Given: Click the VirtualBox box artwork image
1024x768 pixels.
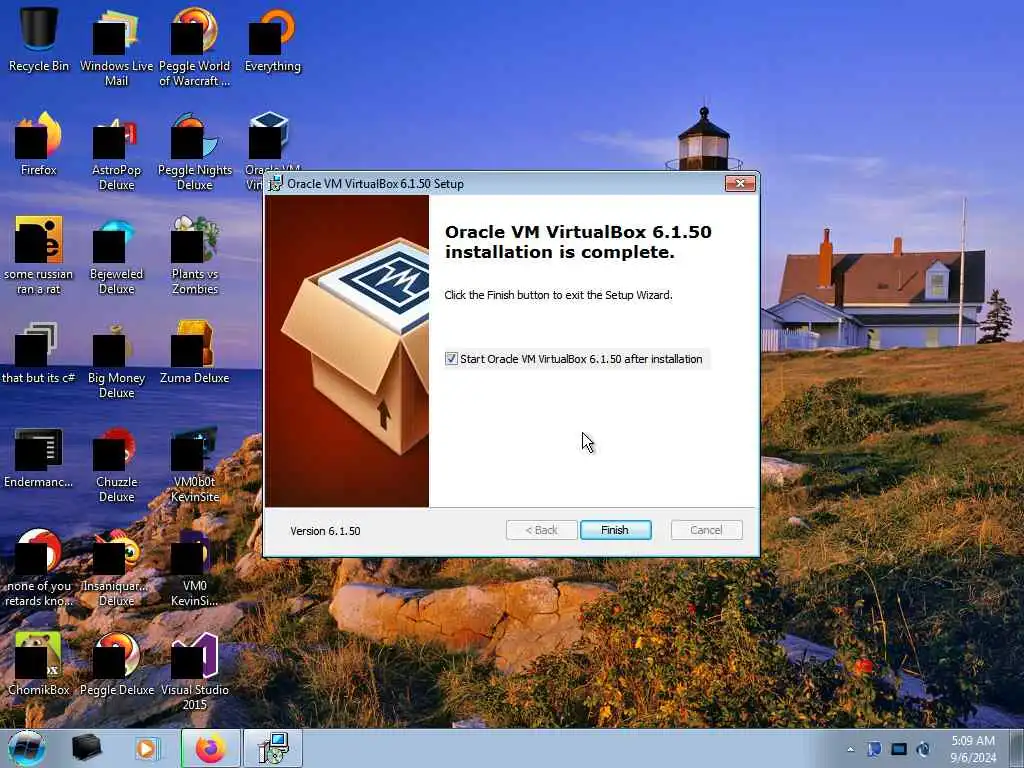Looking at the screenshot, I should click(x=347, y=351).
